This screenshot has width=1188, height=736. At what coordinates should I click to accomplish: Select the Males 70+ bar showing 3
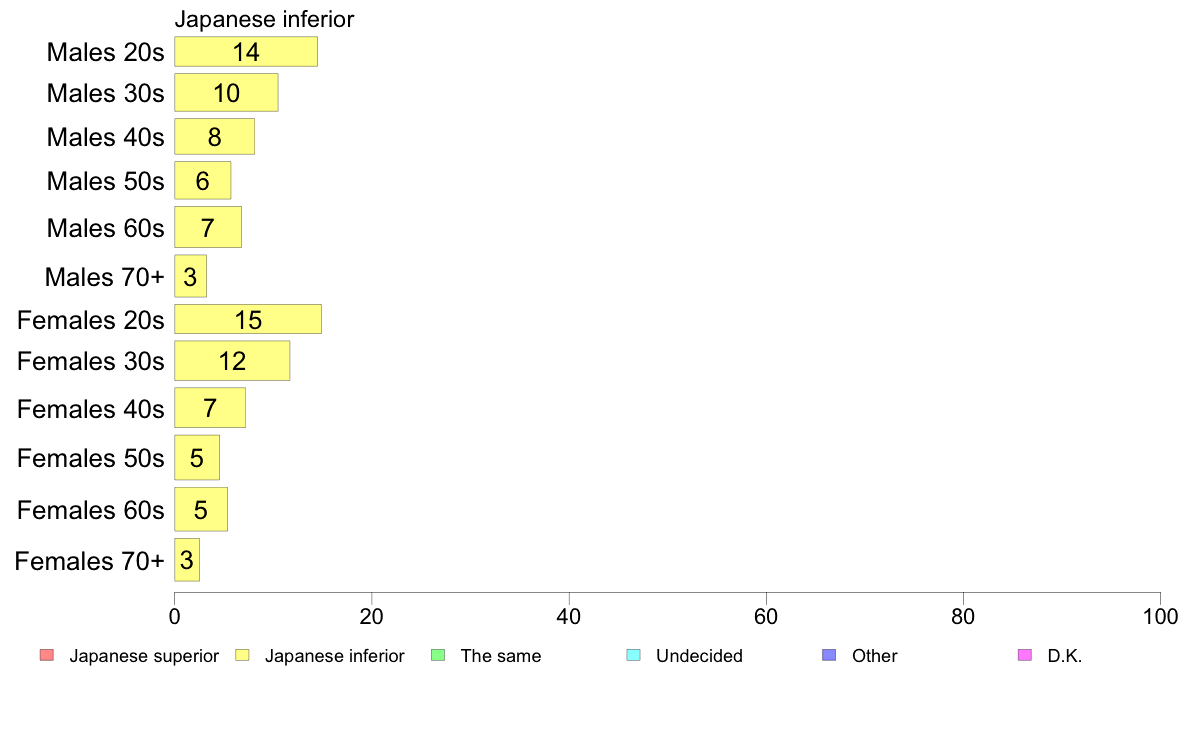click(190, 276)
